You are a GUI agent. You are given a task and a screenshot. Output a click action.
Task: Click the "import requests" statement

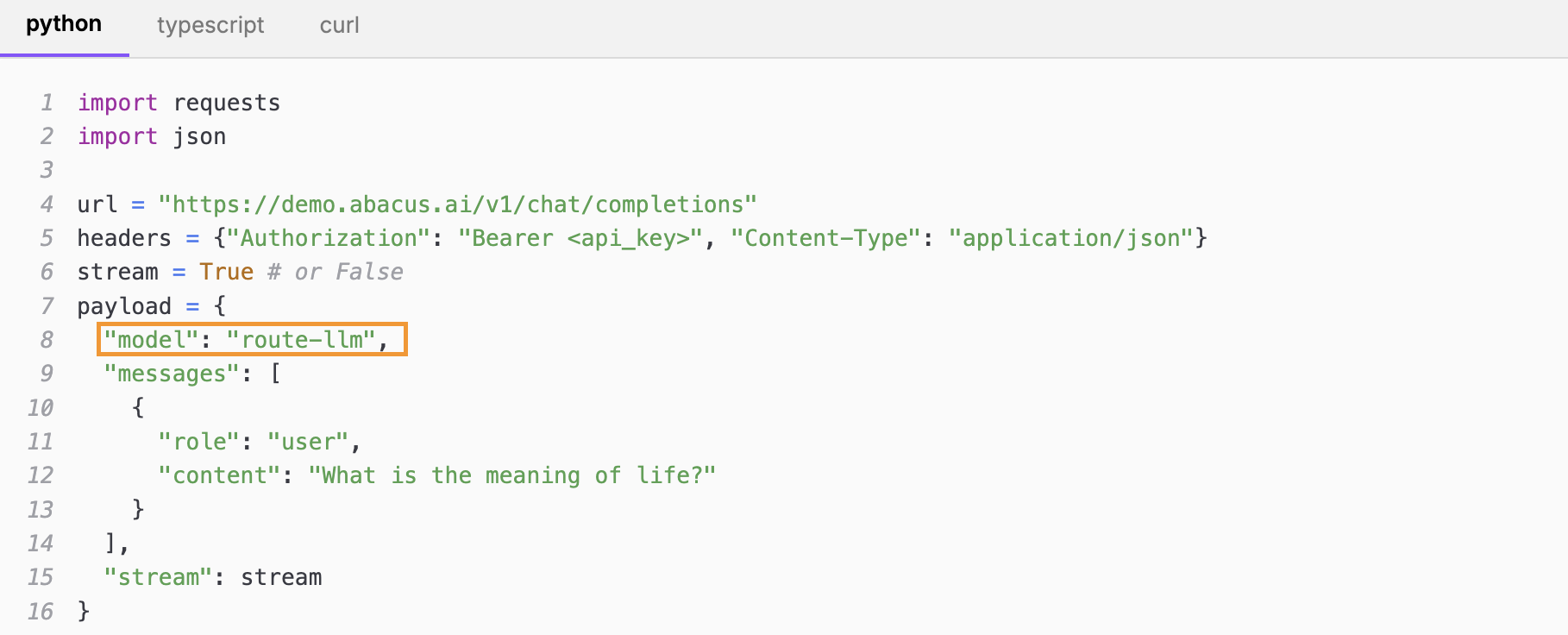click(179, 103)
